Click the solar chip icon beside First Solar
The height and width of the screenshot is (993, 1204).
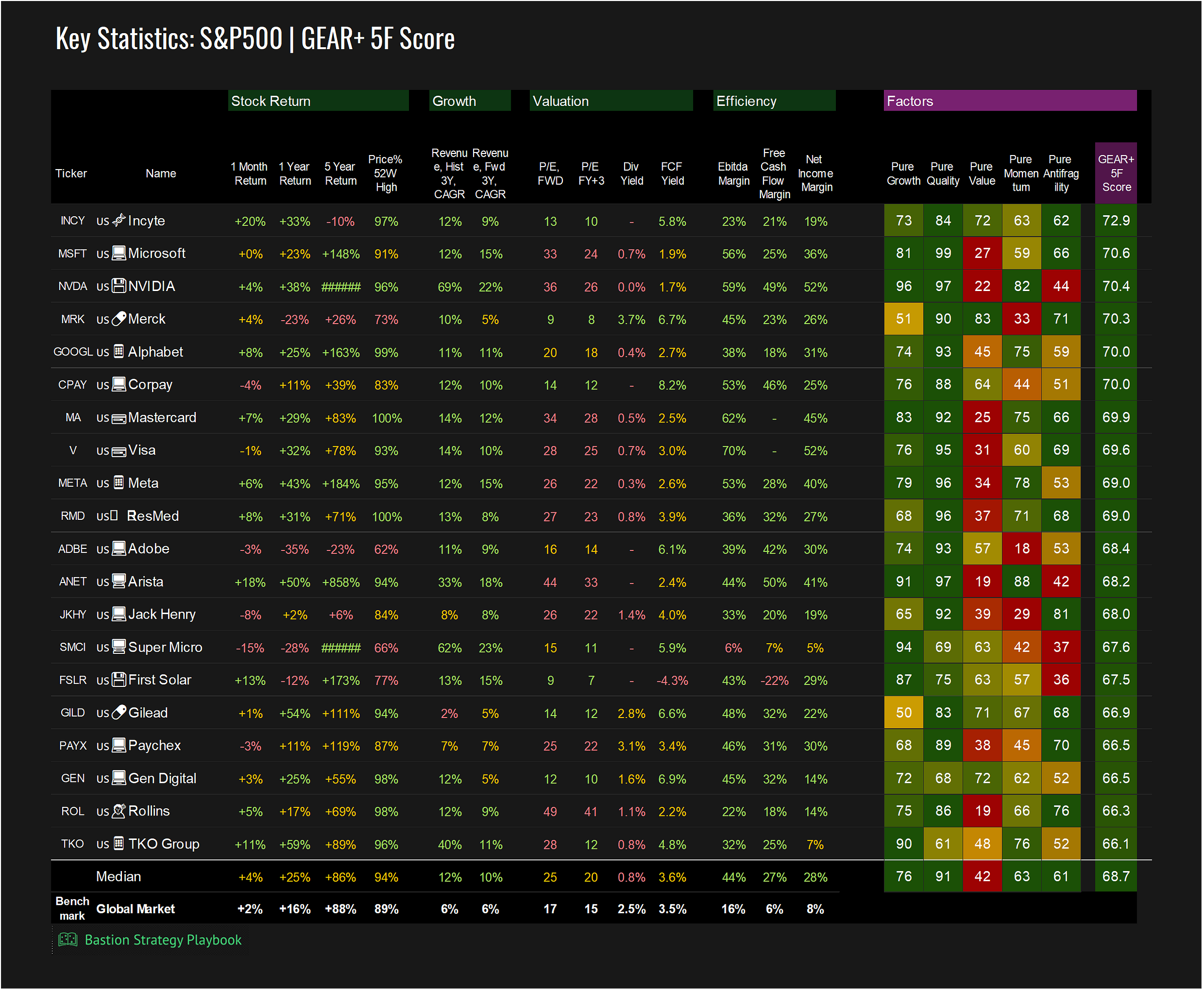click(118, 679)
